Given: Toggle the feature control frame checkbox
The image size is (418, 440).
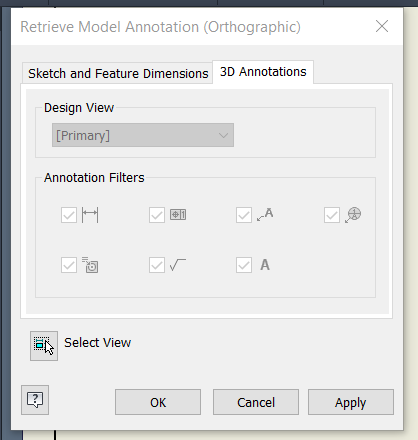Looking at the screenshot, I should 157,215.
